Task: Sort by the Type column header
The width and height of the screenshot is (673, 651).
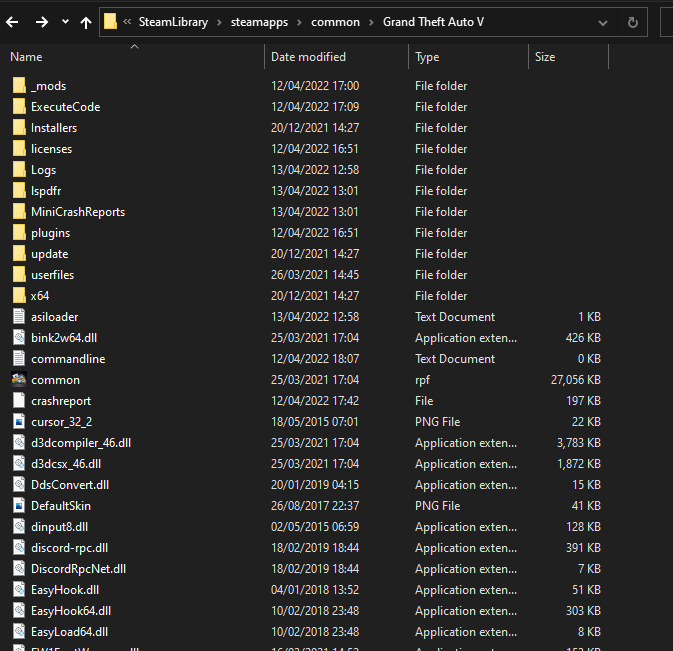Action: point(427,57)
